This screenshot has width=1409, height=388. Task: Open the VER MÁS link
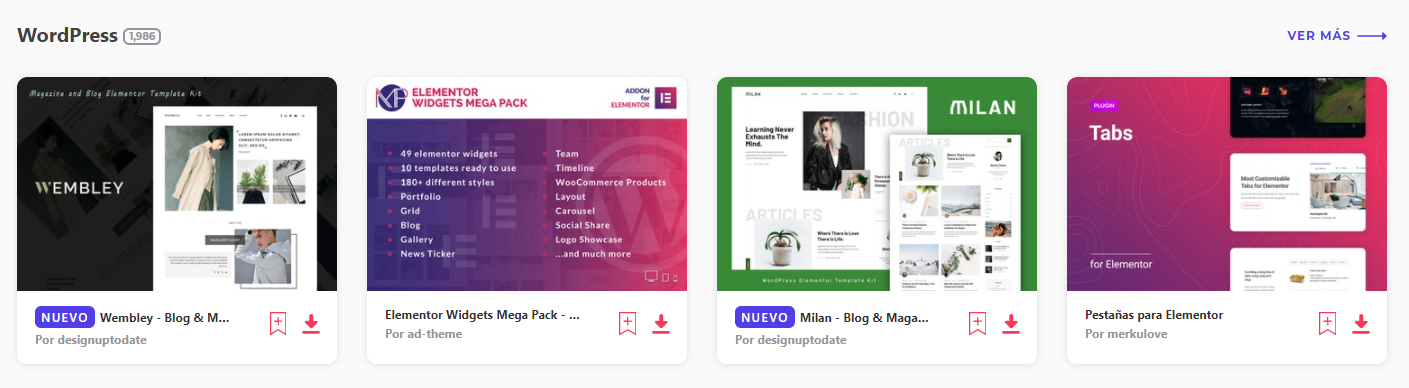(x=1337, y=36)
